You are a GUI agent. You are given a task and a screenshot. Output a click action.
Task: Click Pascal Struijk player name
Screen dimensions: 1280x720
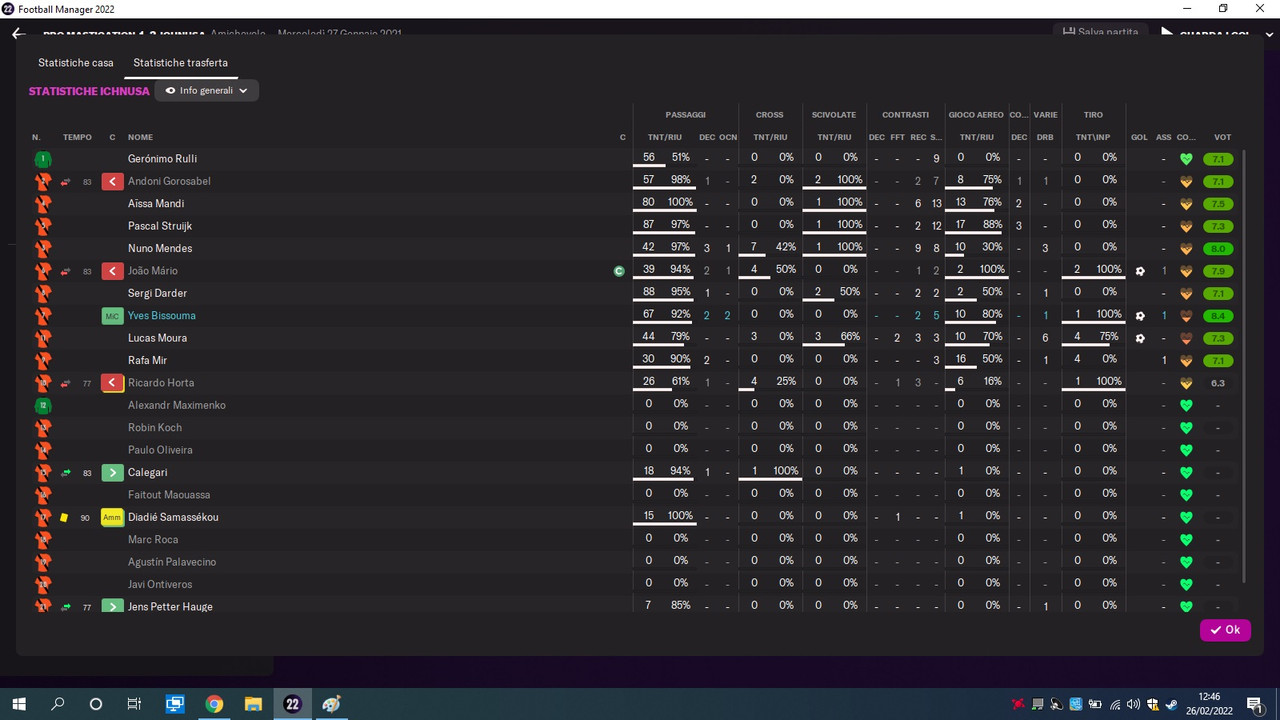160,226
